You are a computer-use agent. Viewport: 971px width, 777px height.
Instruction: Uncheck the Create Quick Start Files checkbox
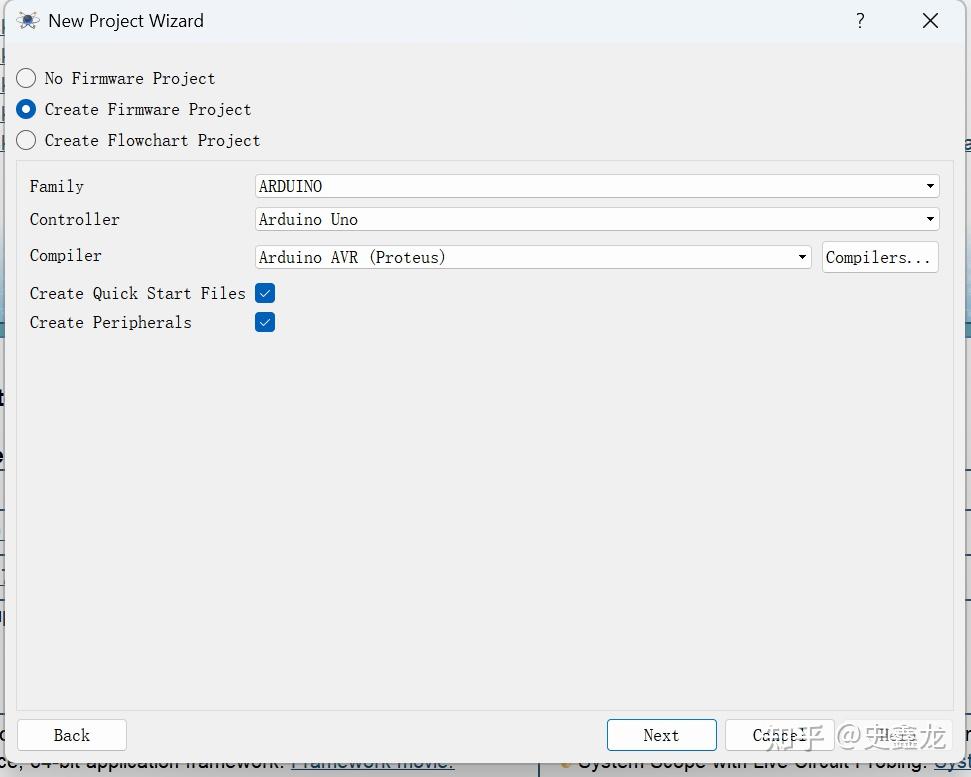(265, 293)
